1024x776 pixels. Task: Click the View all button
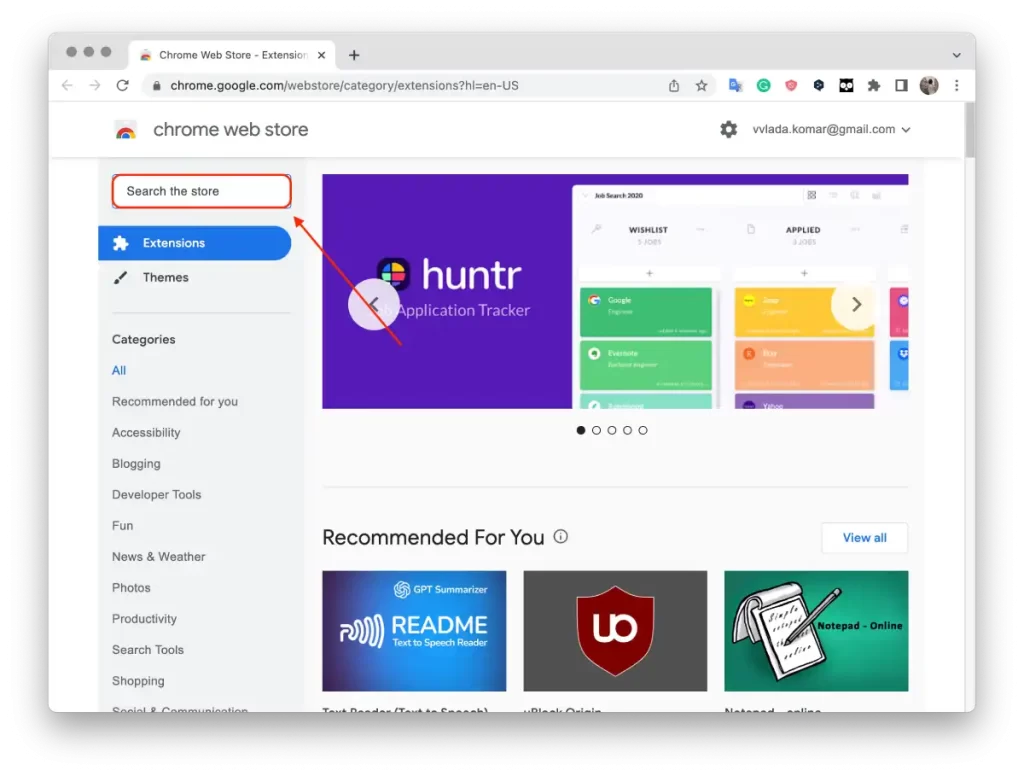pyautogui.click(x=865, y=538)
